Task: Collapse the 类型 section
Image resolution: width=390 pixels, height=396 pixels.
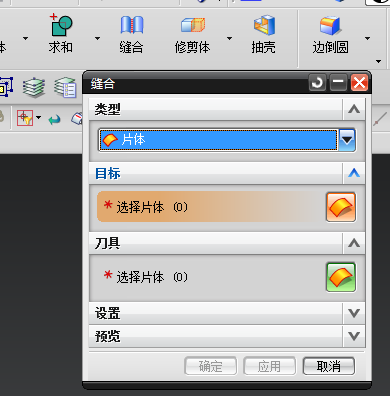Action: coord(354,109)
